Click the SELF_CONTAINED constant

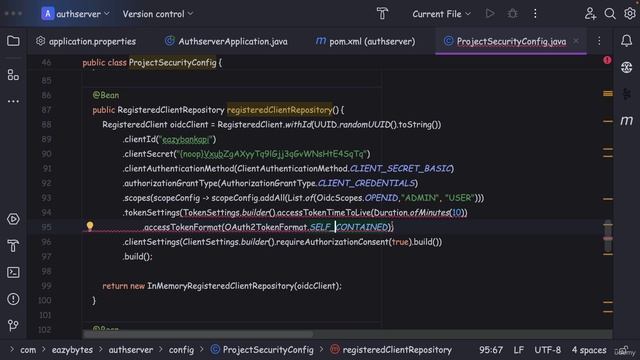click(349, 227)
